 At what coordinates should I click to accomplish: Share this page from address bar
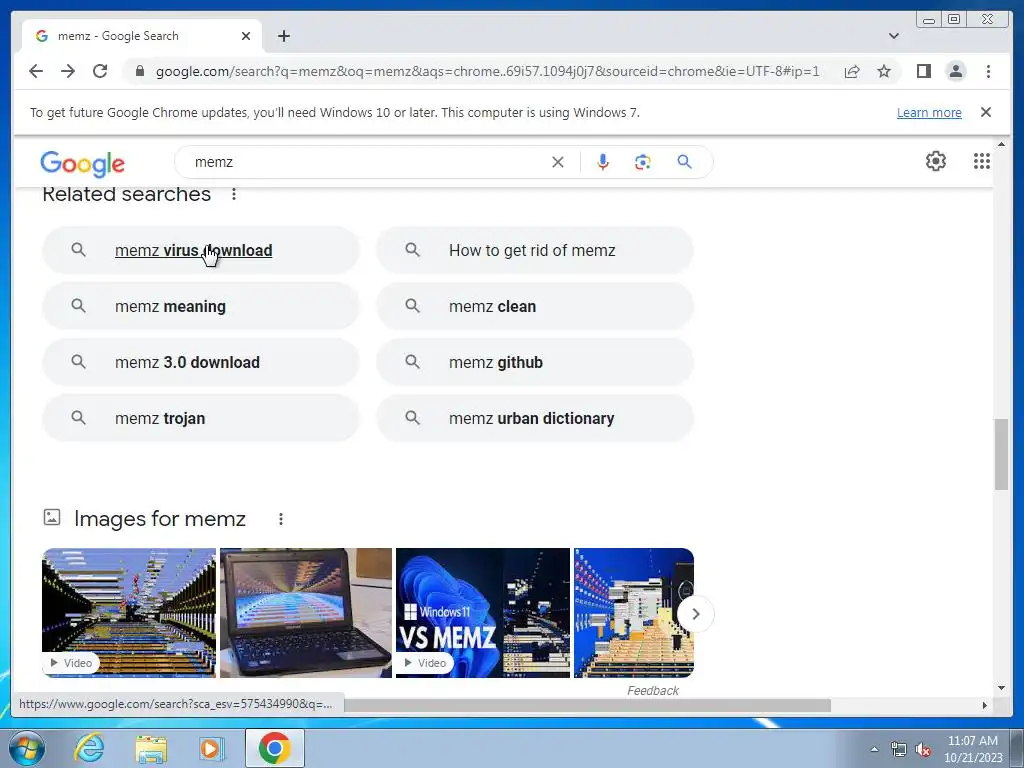[x=852, y=71]
